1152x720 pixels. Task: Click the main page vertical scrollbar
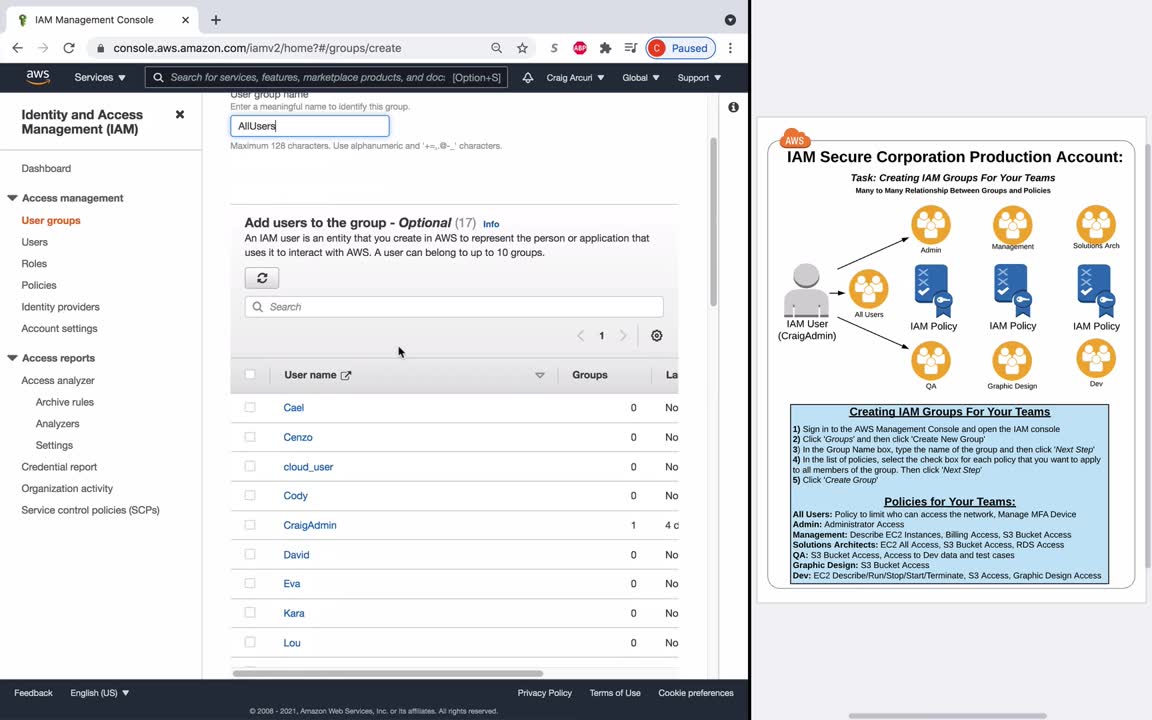(713, 222)
